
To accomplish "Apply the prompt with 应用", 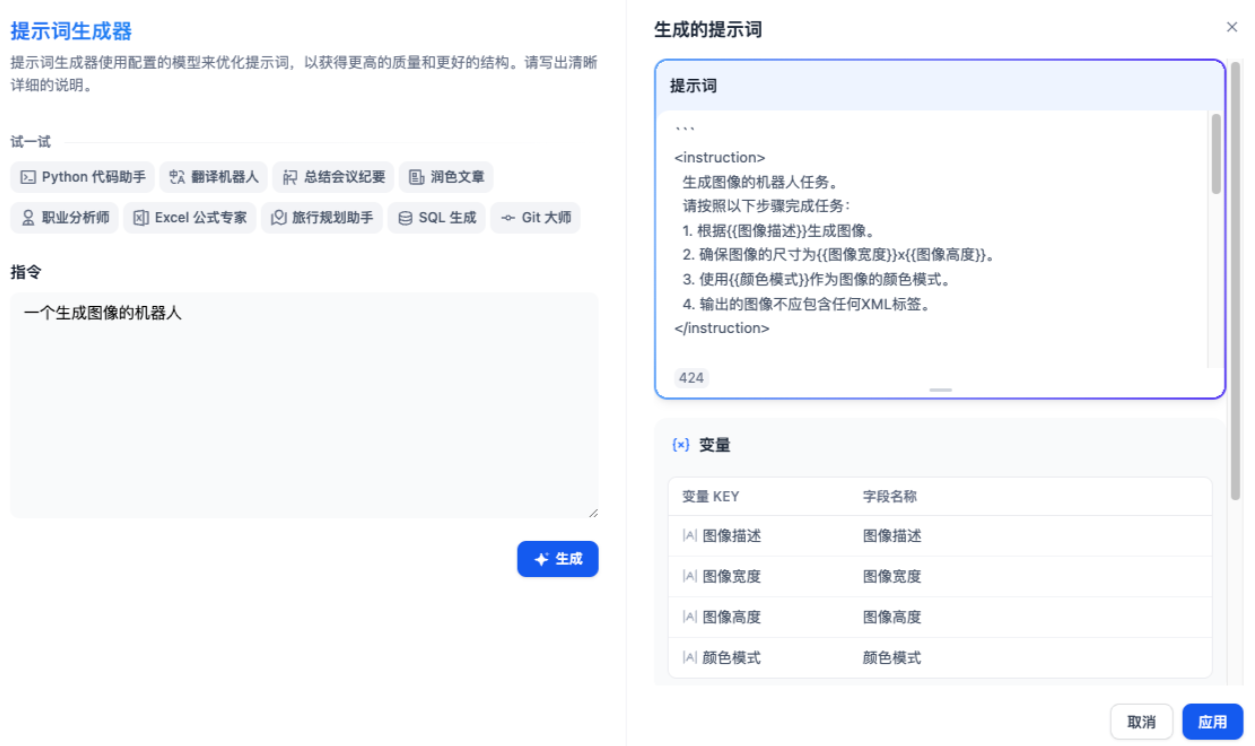I will [1212, 722].
